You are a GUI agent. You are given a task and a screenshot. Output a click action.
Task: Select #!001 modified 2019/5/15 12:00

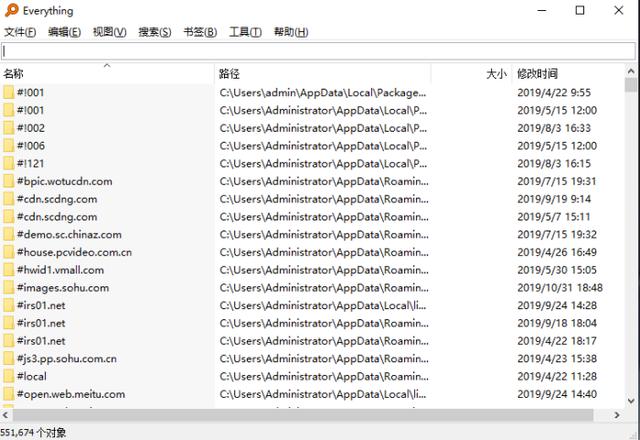(31, 110)
